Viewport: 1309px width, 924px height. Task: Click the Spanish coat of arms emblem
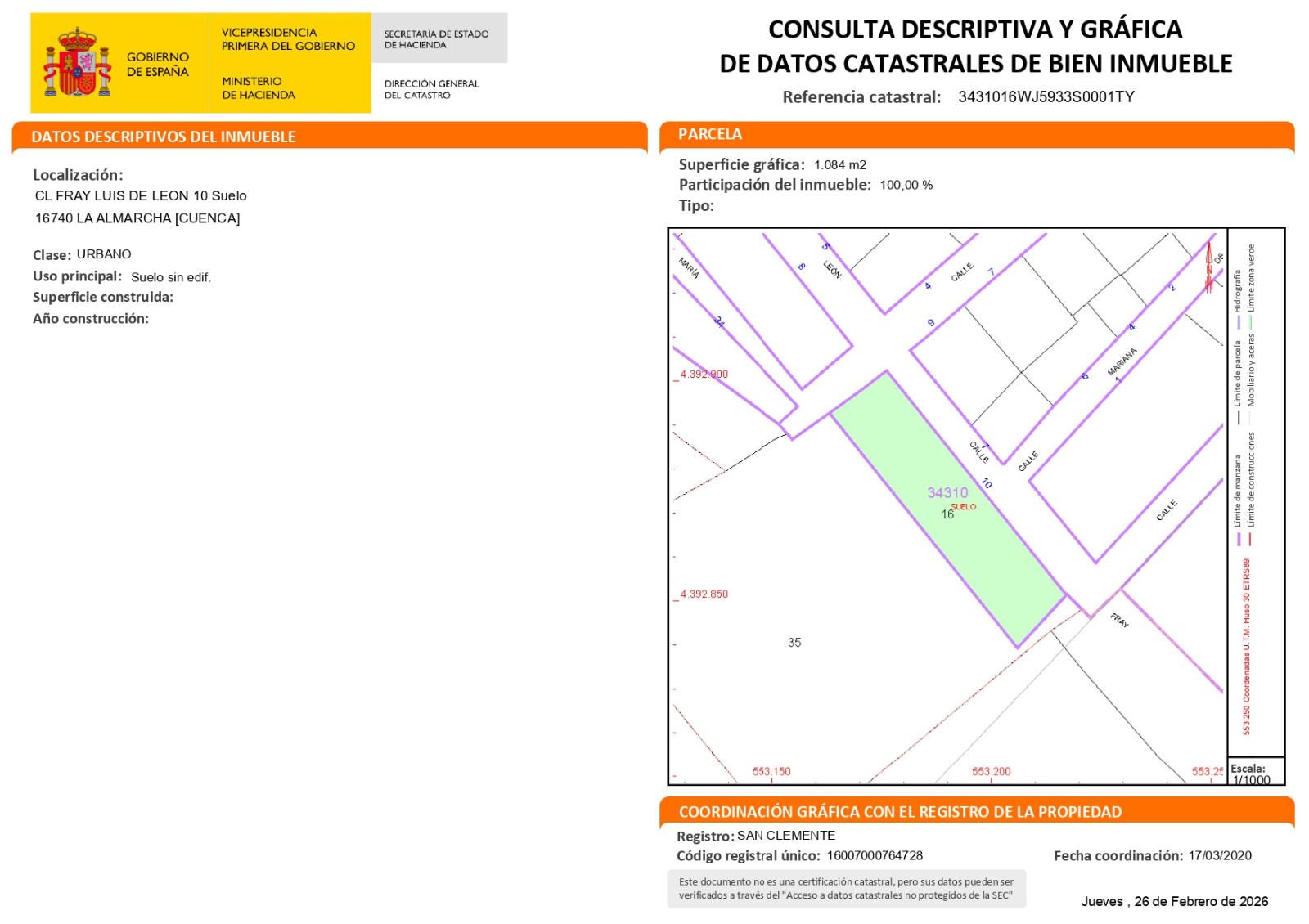(x=76, y=63)
